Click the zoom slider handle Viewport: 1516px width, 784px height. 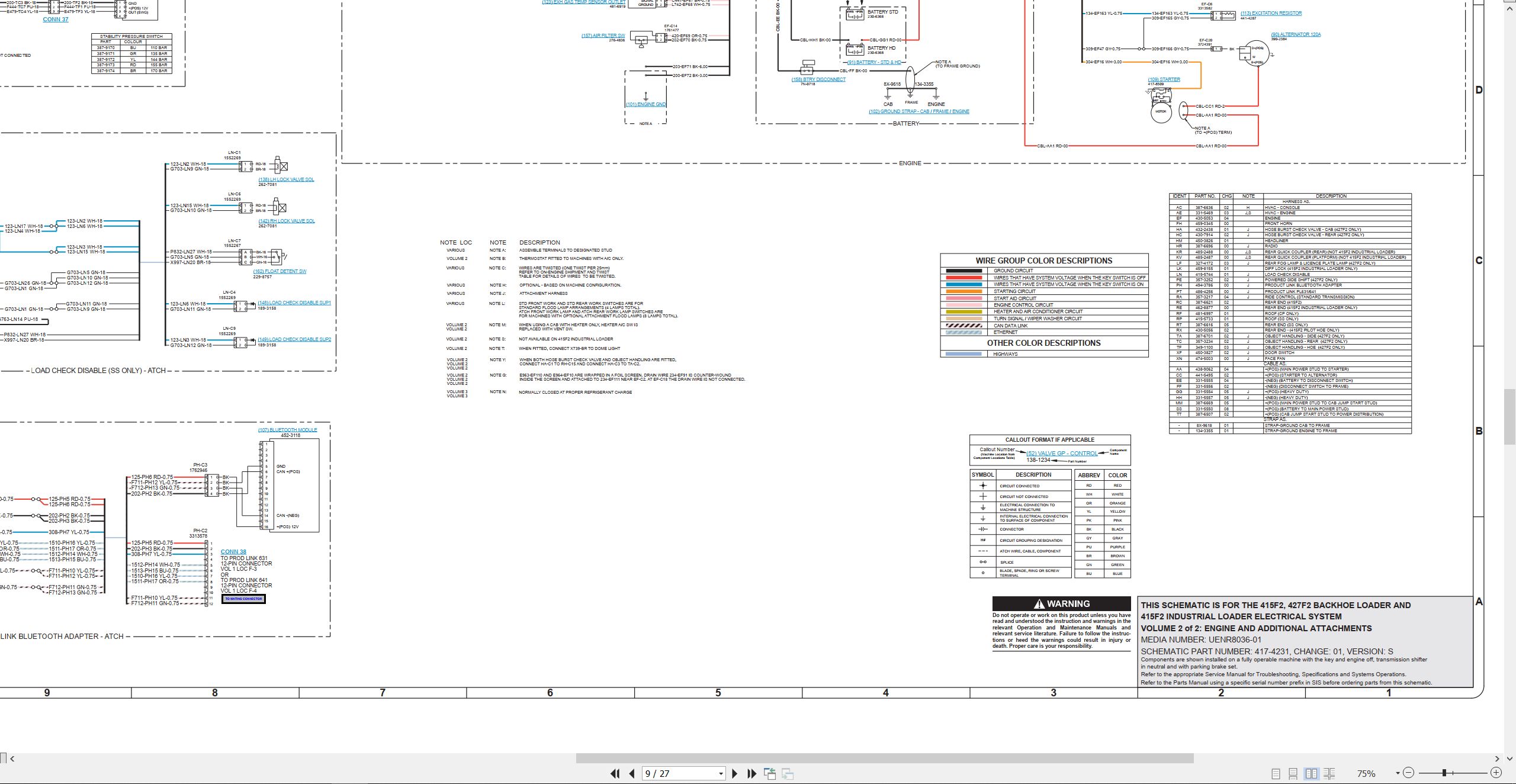coord(1445,773)
